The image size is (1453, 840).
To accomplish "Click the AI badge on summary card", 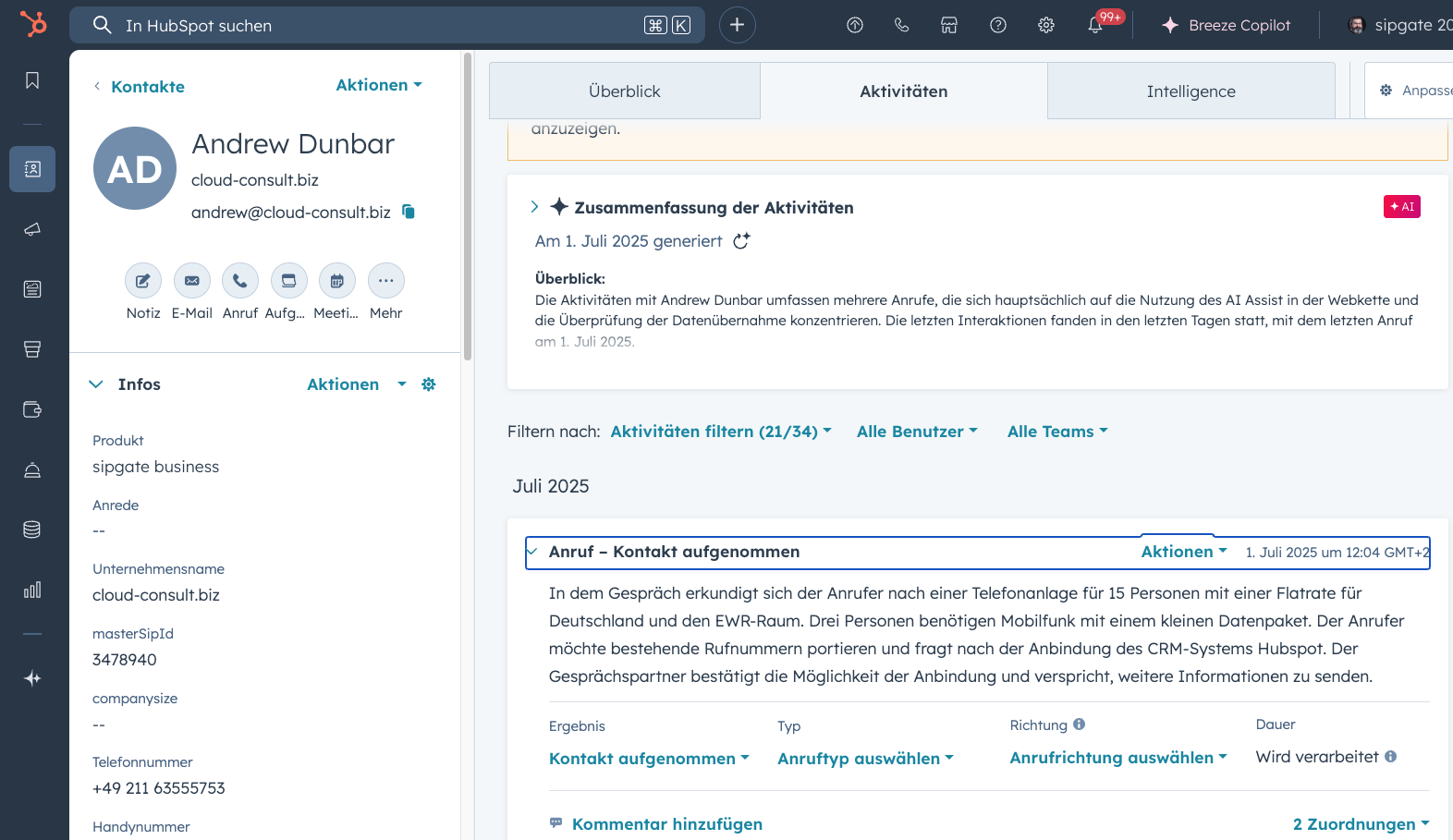I will coord(1401,207).
